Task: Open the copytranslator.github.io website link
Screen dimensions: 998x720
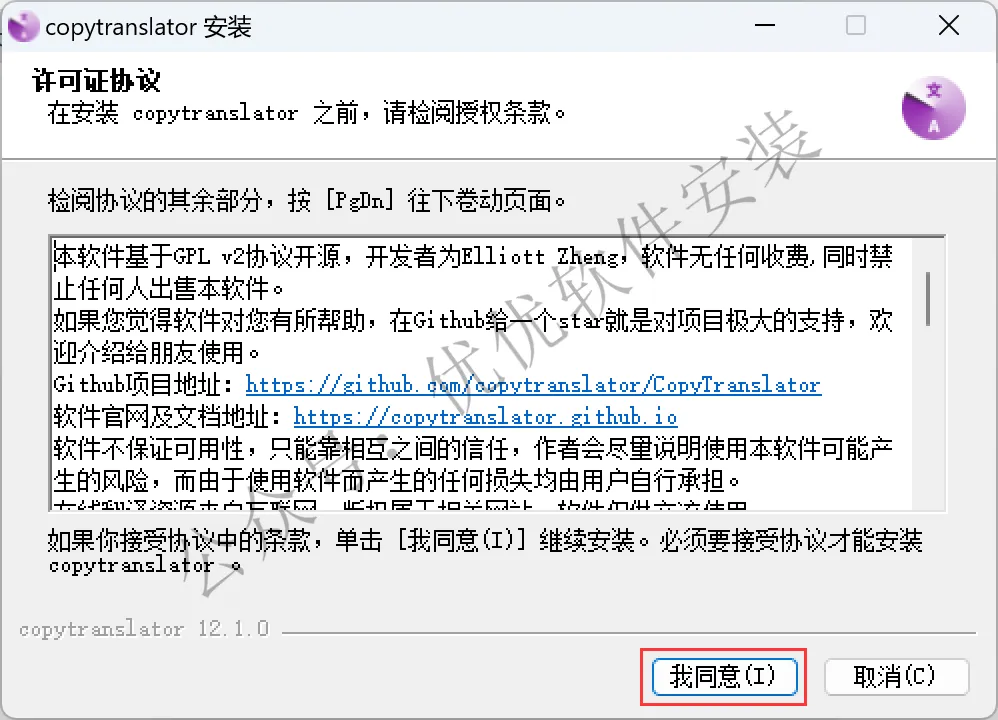Action: 485,418
